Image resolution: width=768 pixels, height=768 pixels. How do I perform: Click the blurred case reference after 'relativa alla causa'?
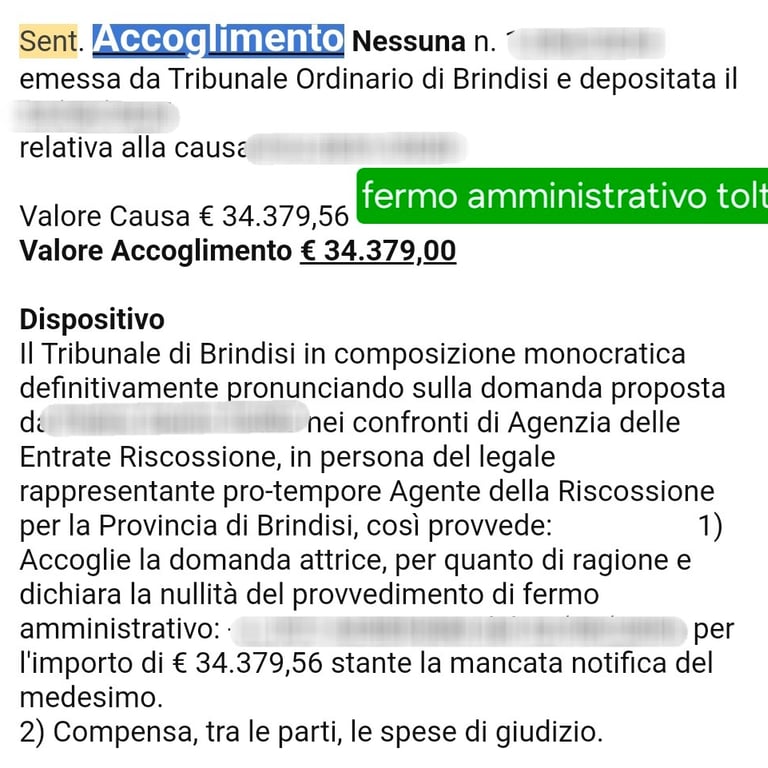(x=356, y=150)
